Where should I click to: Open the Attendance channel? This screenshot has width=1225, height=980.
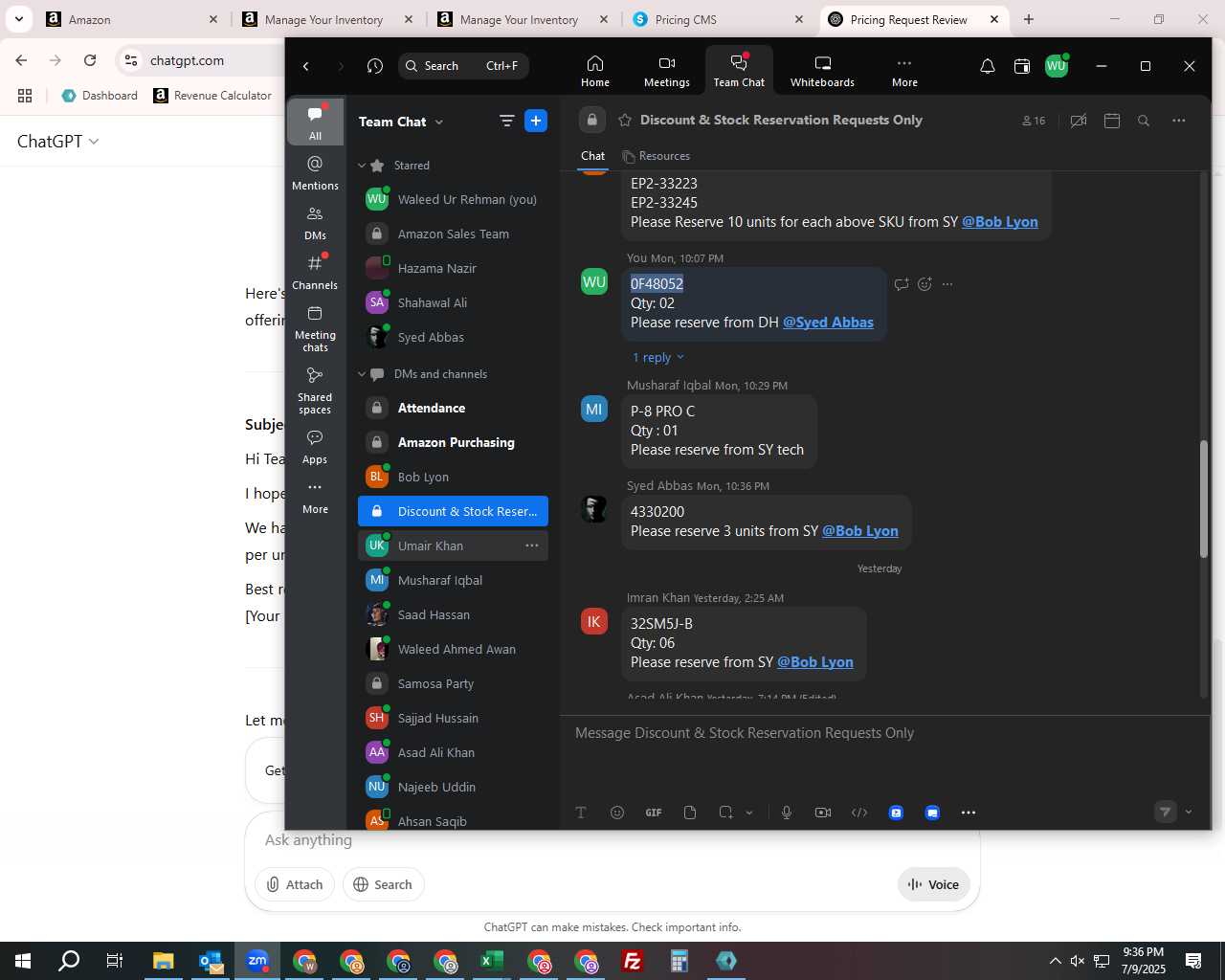click(x=453, y=408)
